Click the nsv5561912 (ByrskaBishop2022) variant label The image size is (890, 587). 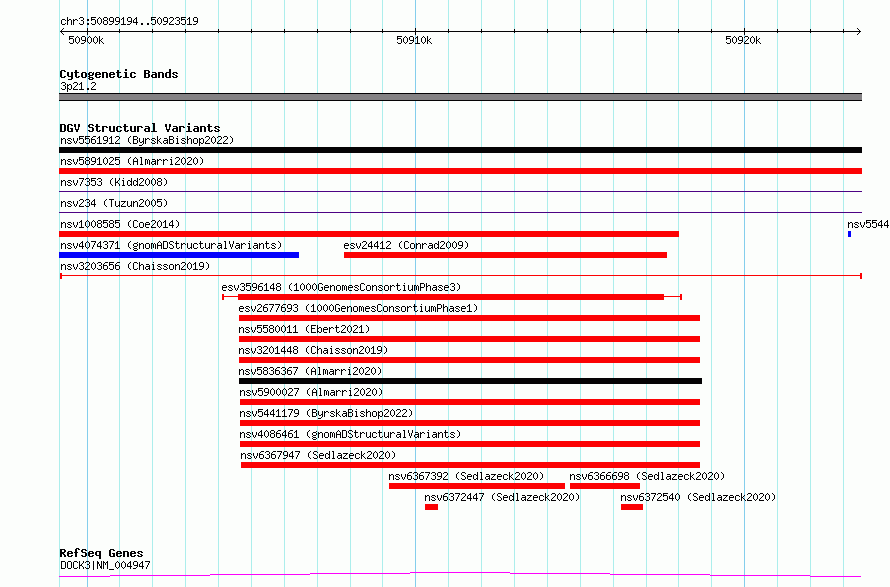coord(147,140)
